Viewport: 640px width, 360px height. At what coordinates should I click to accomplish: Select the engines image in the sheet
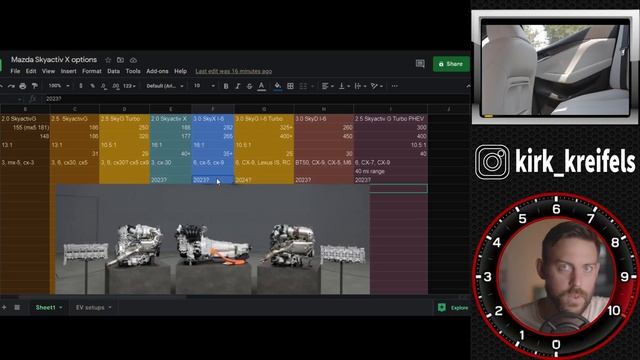213,239
